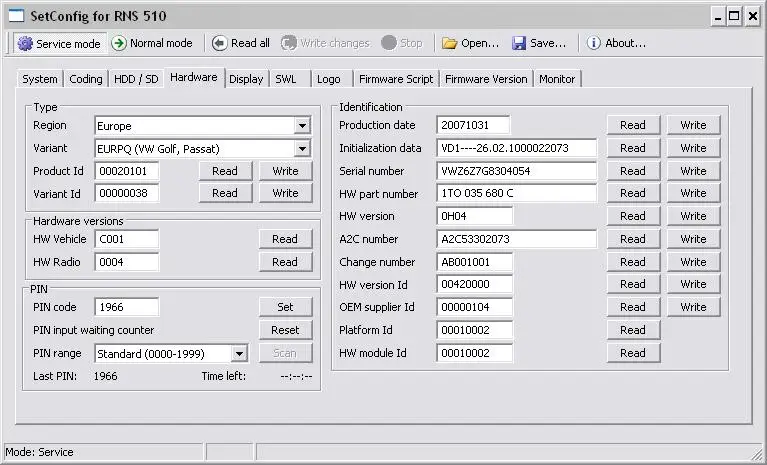Read the HW module Id
The width and height of the screenshot is (767, 465).
(x=633, y=353)
